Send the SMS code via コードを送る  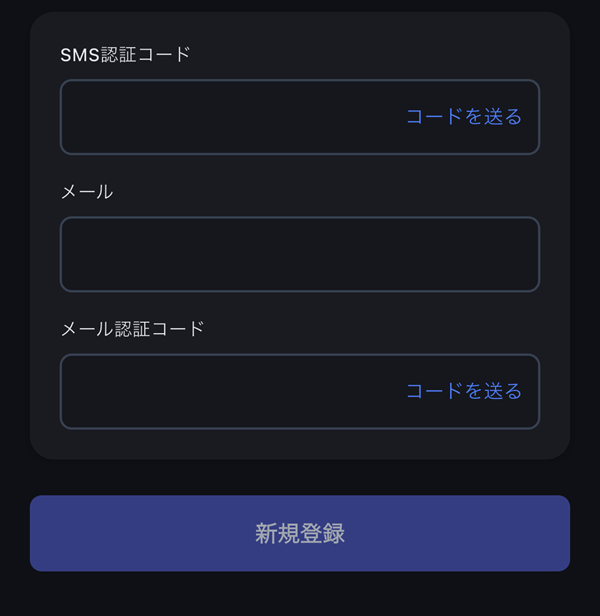[464, 117]
